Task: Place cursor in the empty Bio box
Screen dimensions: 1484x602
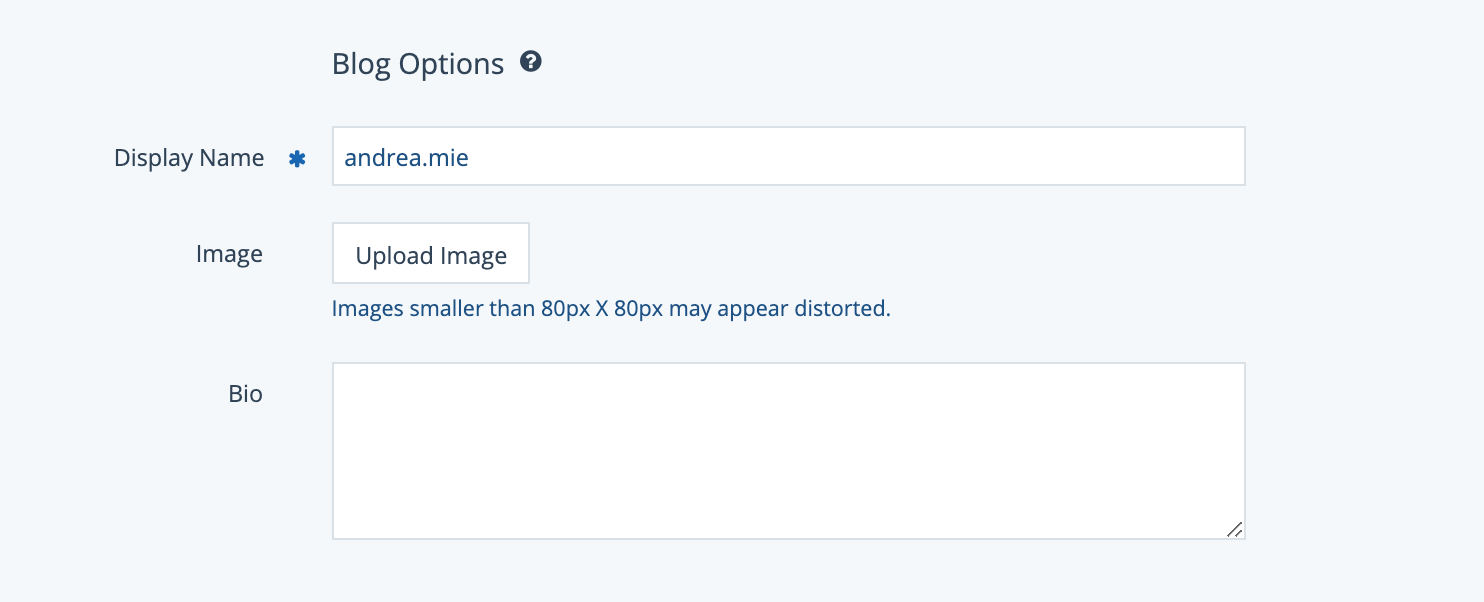Action: (x=788, y=450)
